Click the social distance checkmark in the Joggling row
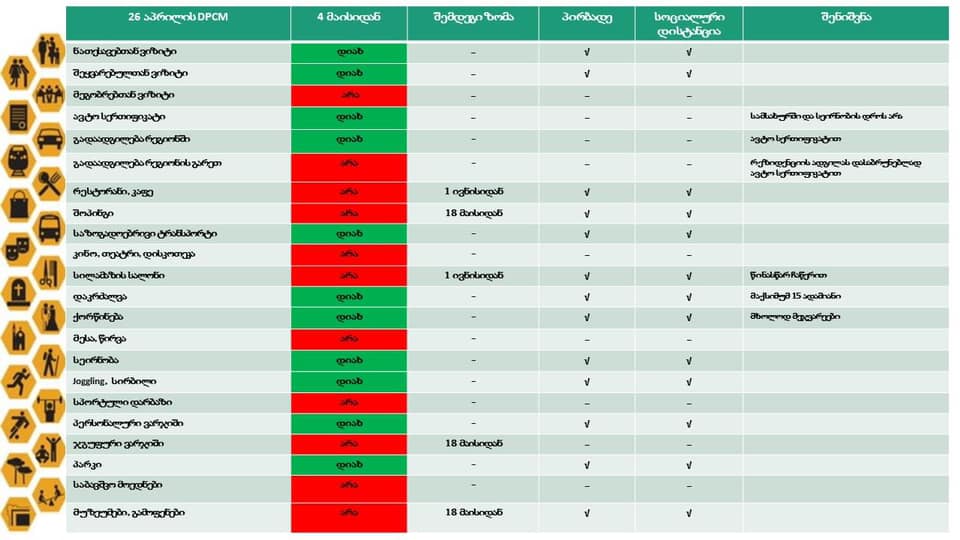 (x=690, y=381)
